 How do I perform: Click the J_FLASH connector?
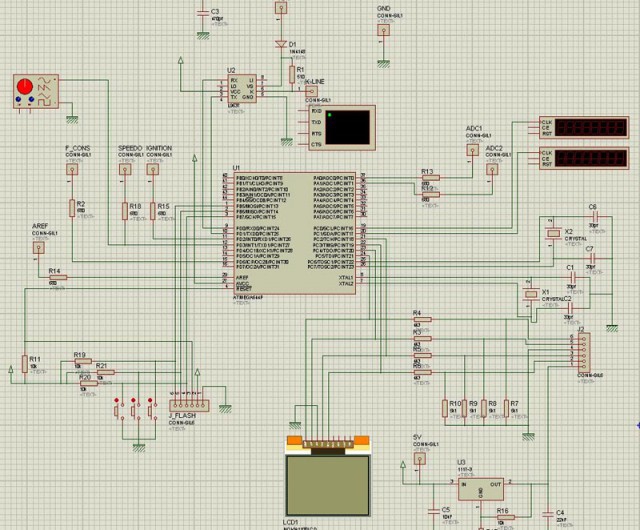(x=189, y=405)
